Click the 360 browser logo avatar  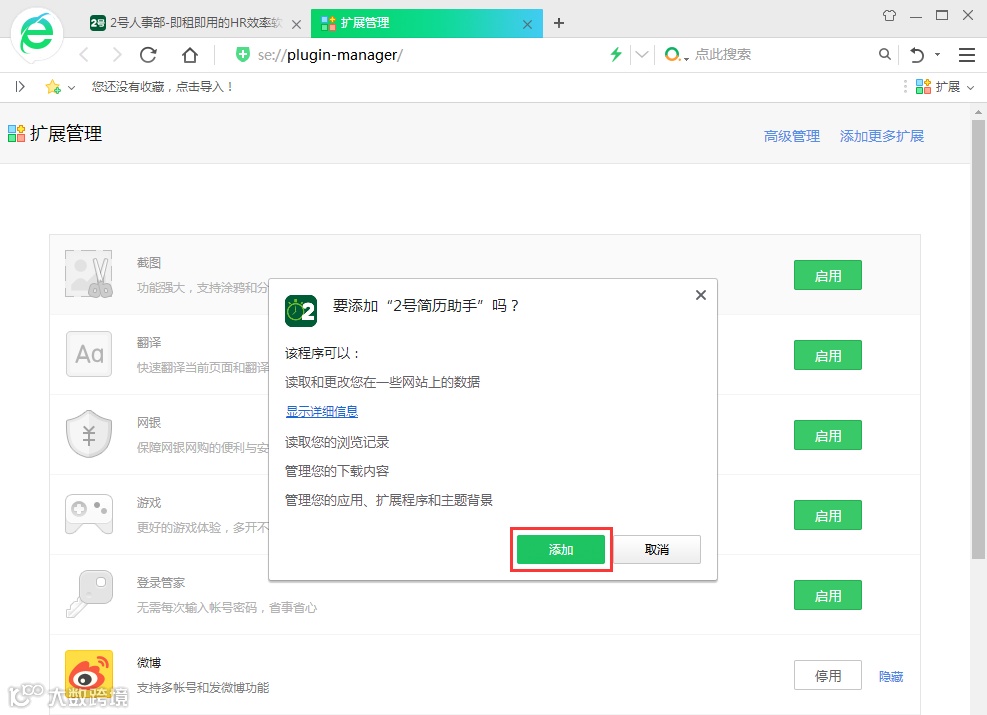[37, 35]
